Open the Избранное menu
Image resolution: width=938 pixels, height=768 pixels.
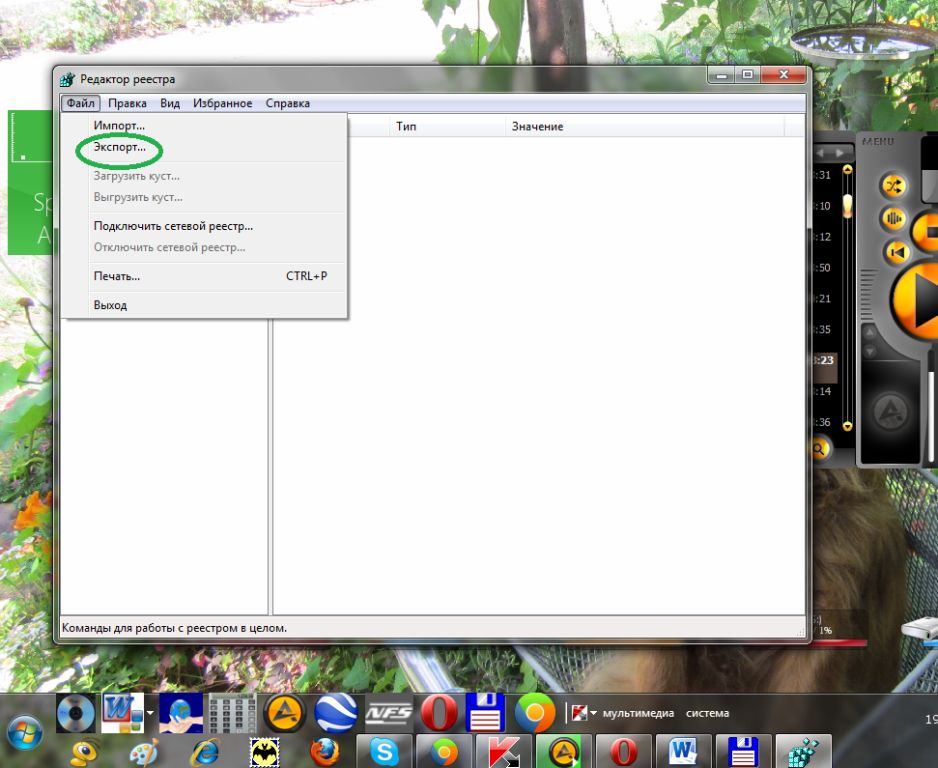click(222, 103)
